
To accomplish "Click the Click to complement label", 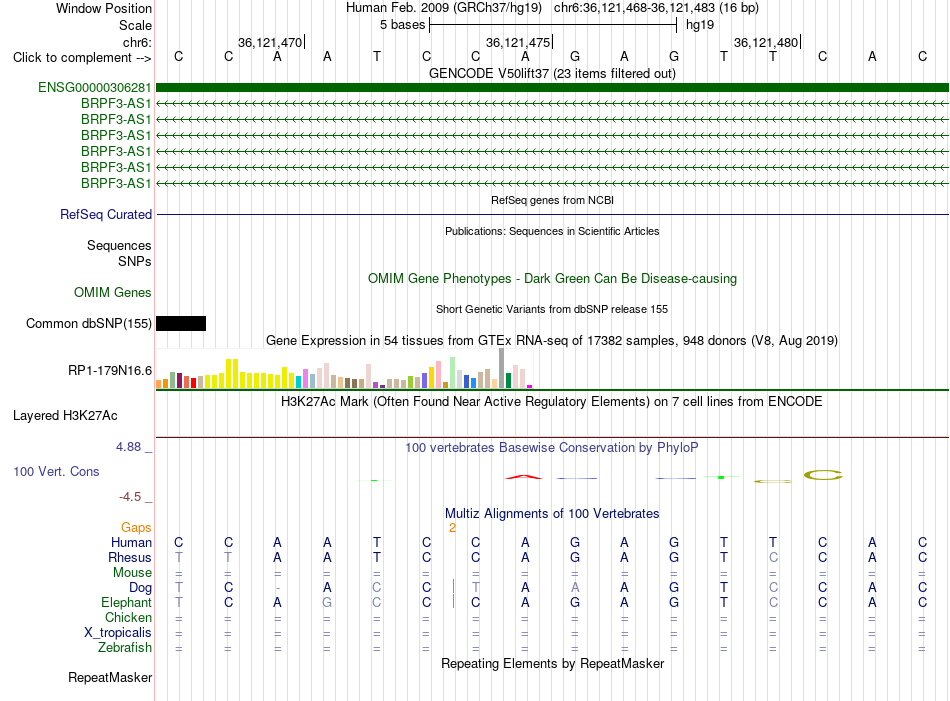I will 82,58.
